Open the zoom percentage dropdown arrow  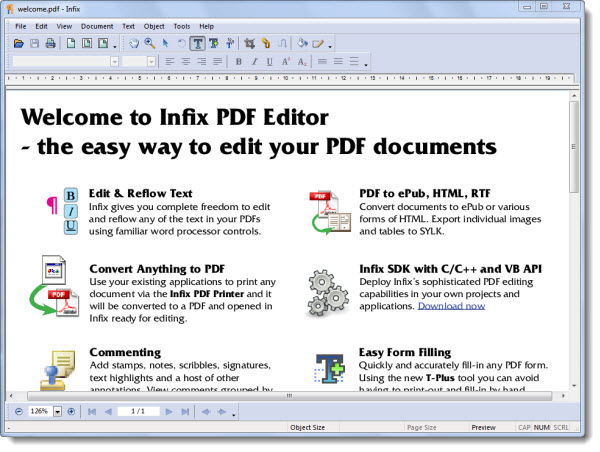point(57,412)
